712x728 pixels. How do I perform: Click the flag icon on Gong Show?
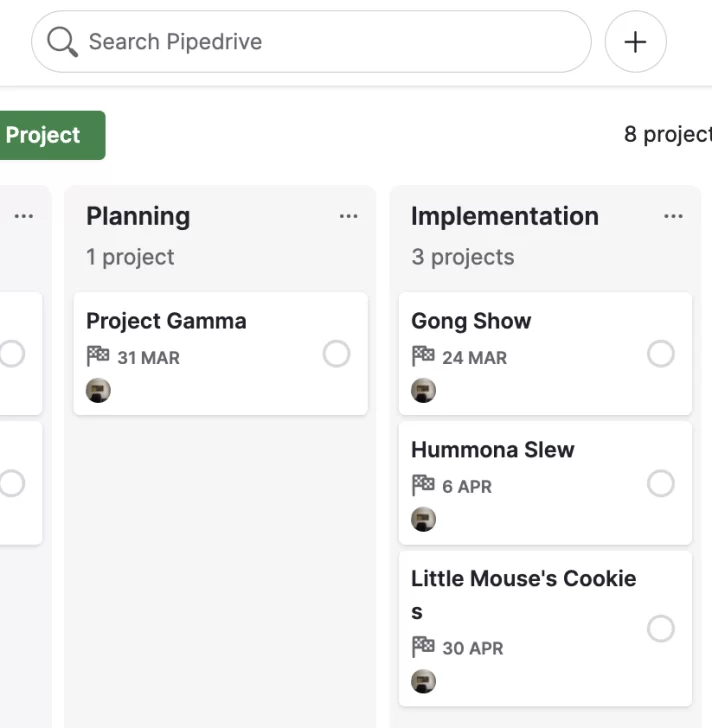click(423, 357)
